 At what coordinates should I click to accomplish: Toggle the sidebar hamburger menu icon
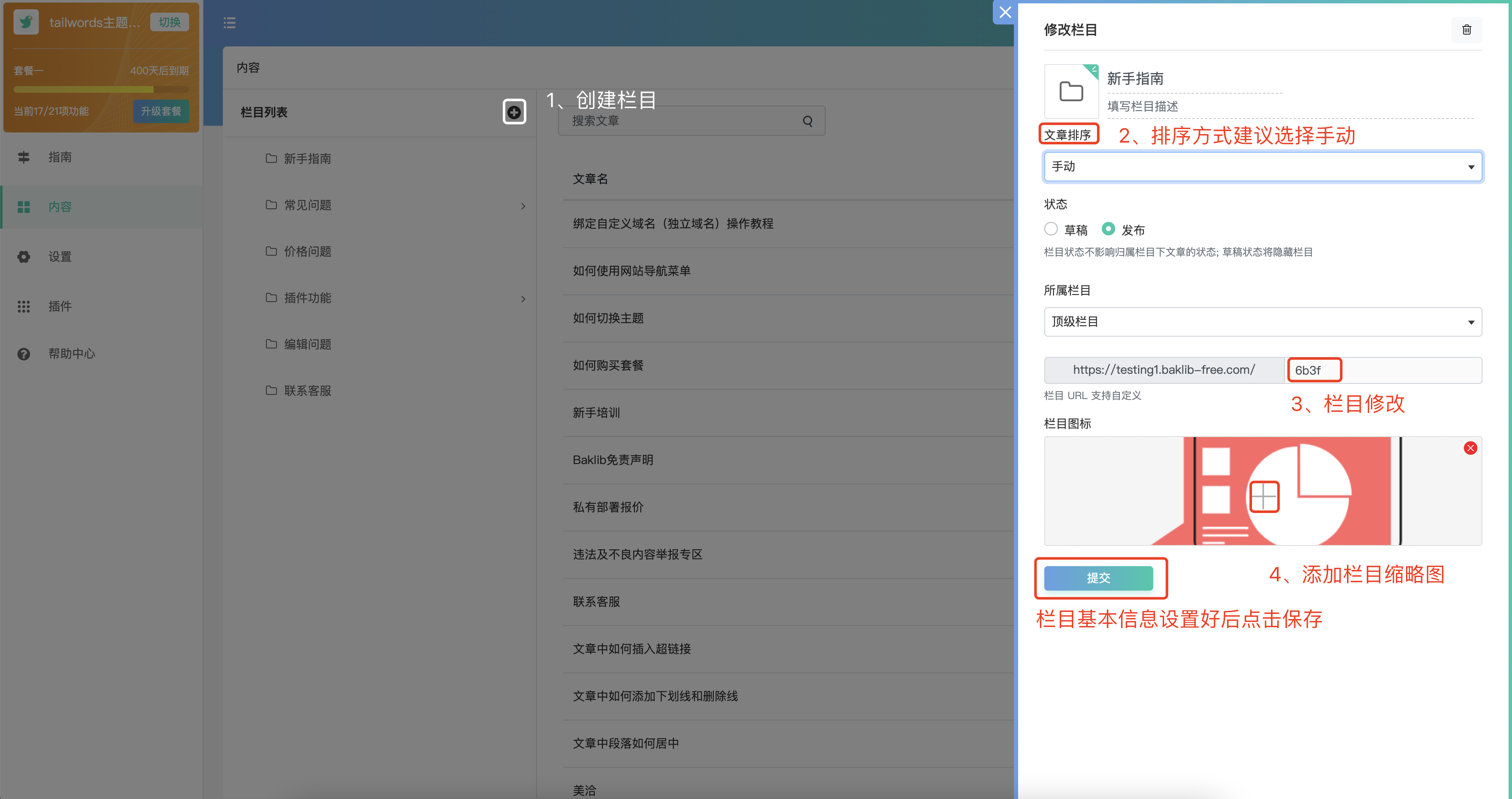tap(230, 23)
